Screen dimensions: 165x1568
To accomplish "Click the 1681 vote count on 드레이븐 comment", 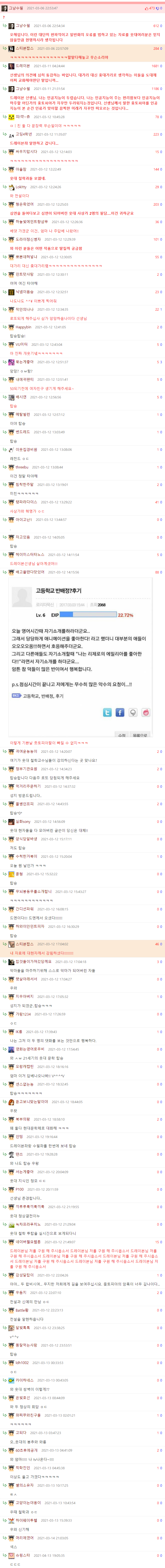I will [155, 66].
